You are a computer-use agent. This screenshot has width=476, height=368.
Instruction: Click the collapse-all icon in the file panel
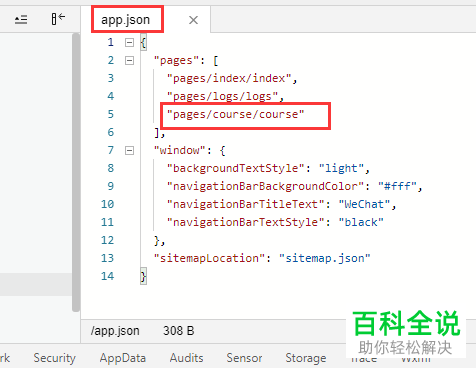[x=21, y=20]
